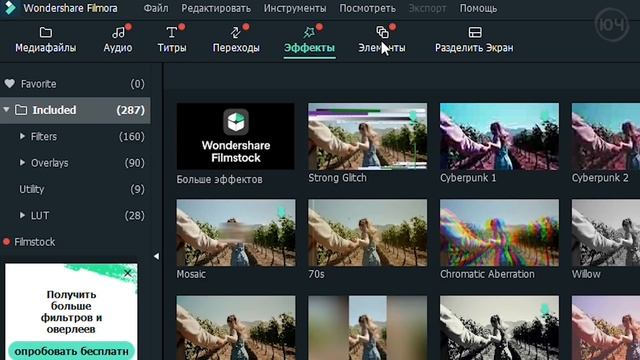Select the Эффекты effects tab
The width and height of the screenshot is (640, 360).
[x=309, y=40]
